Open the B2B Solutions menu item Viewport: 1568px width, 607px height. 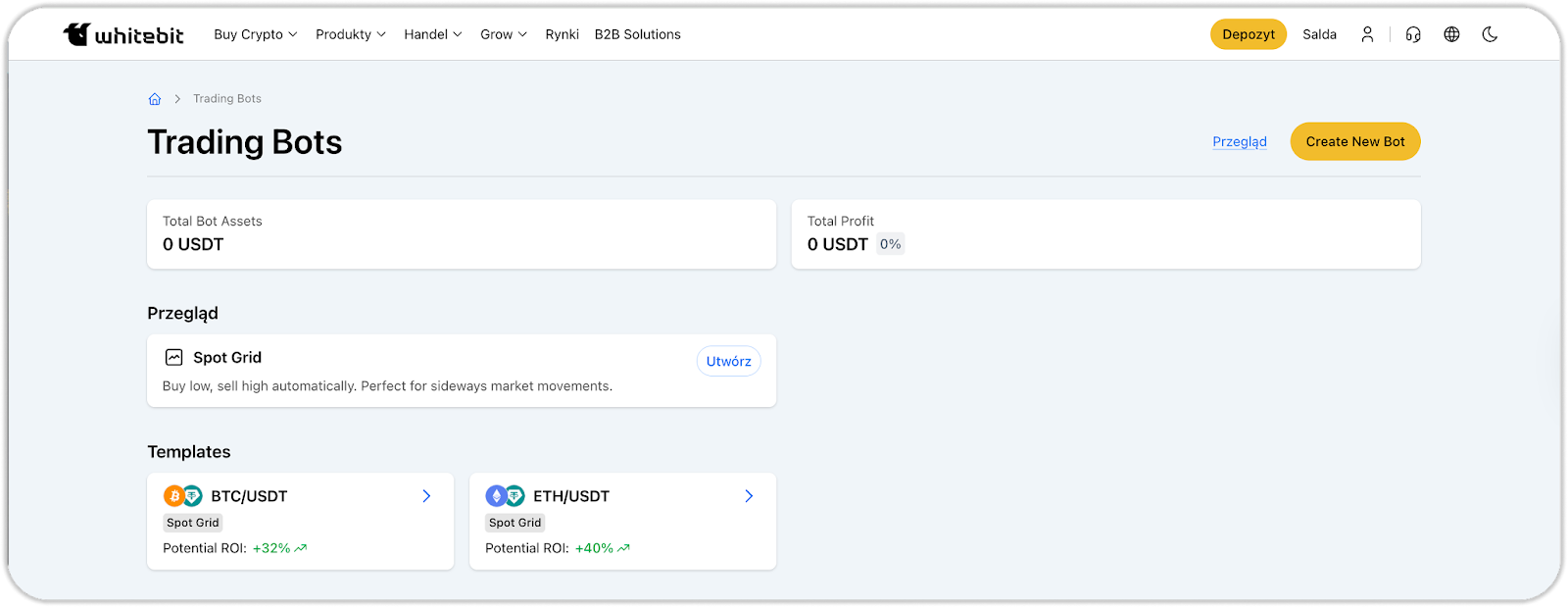637,34
